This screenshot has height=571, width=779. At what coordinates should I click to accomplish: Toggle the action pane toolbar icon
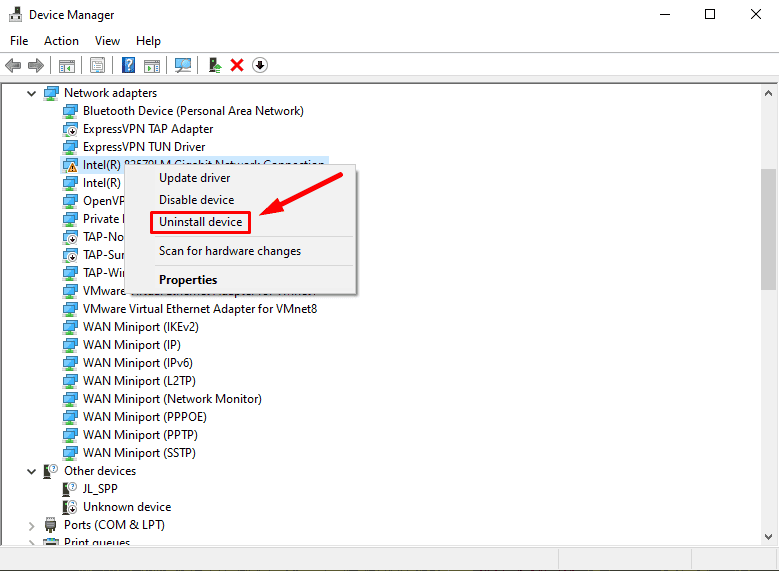coord(152,65)
